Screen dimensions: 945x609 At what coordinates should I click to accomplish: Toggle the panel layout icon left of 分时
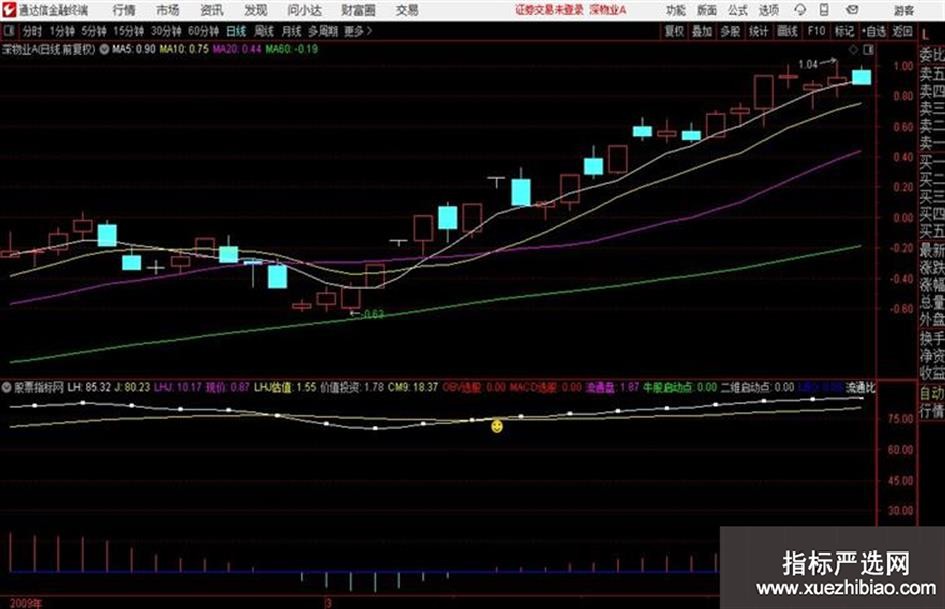pos(9,31)
